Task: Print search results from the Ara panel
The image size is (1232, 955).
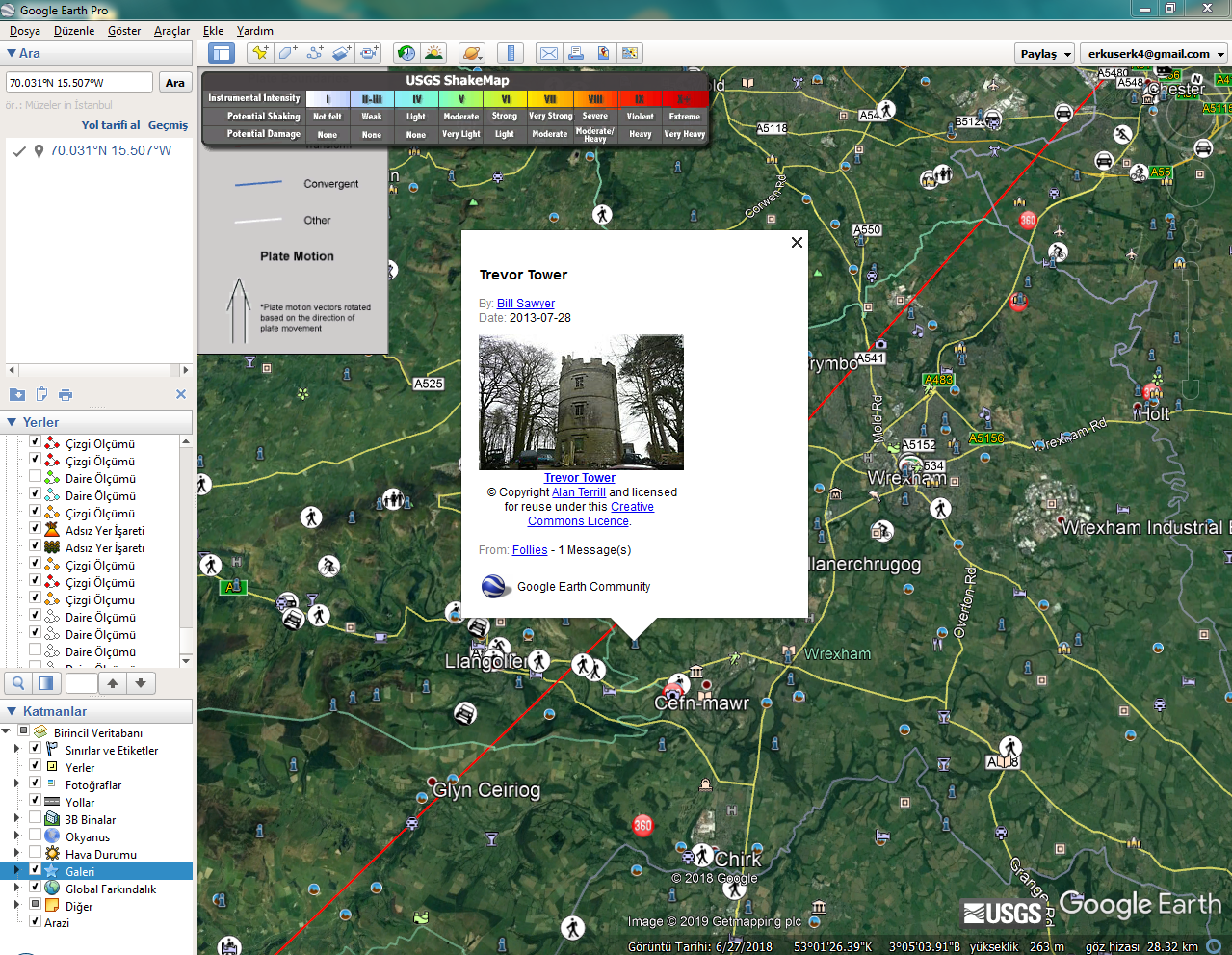Action: point(66,394)
